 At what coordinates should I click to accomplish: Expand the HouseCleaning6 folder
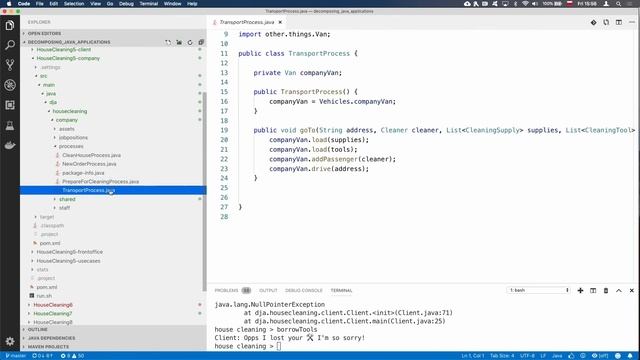[53, 305]
